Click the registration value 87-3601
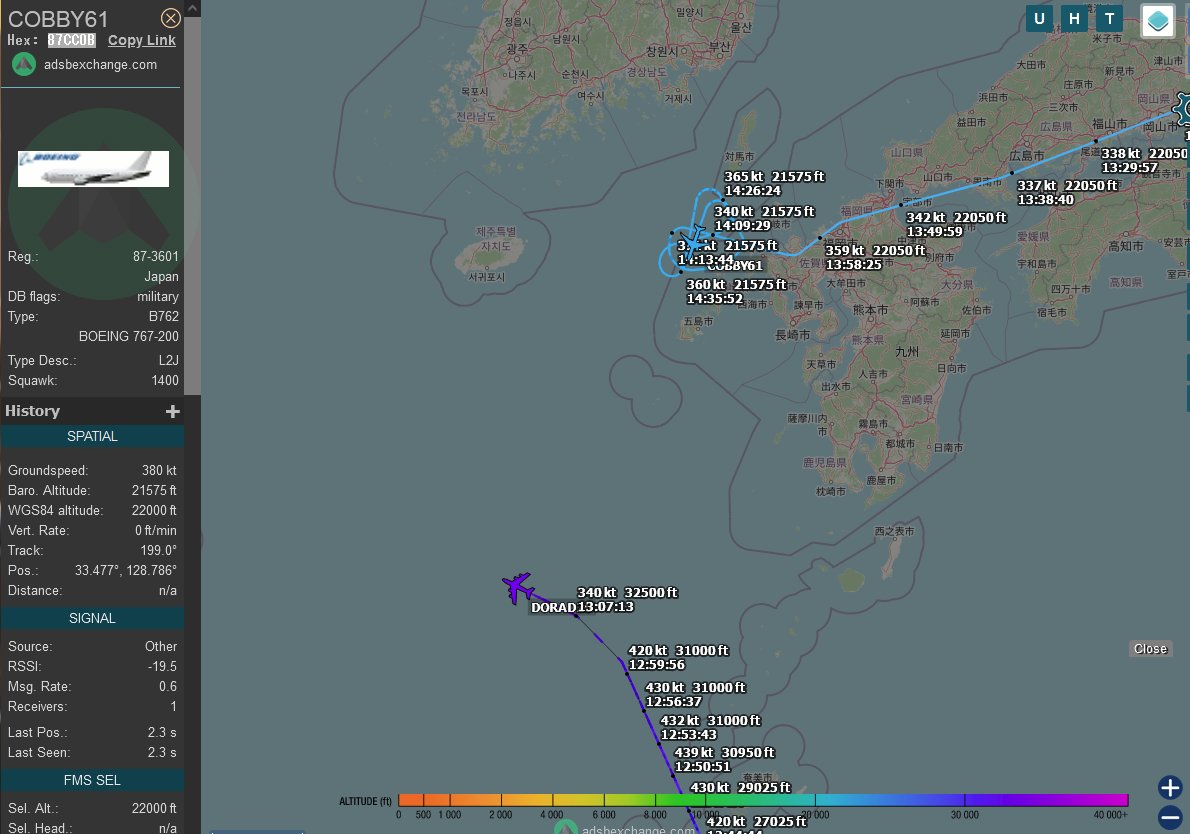Viewport: 1190px width, 834px height. 156,256
